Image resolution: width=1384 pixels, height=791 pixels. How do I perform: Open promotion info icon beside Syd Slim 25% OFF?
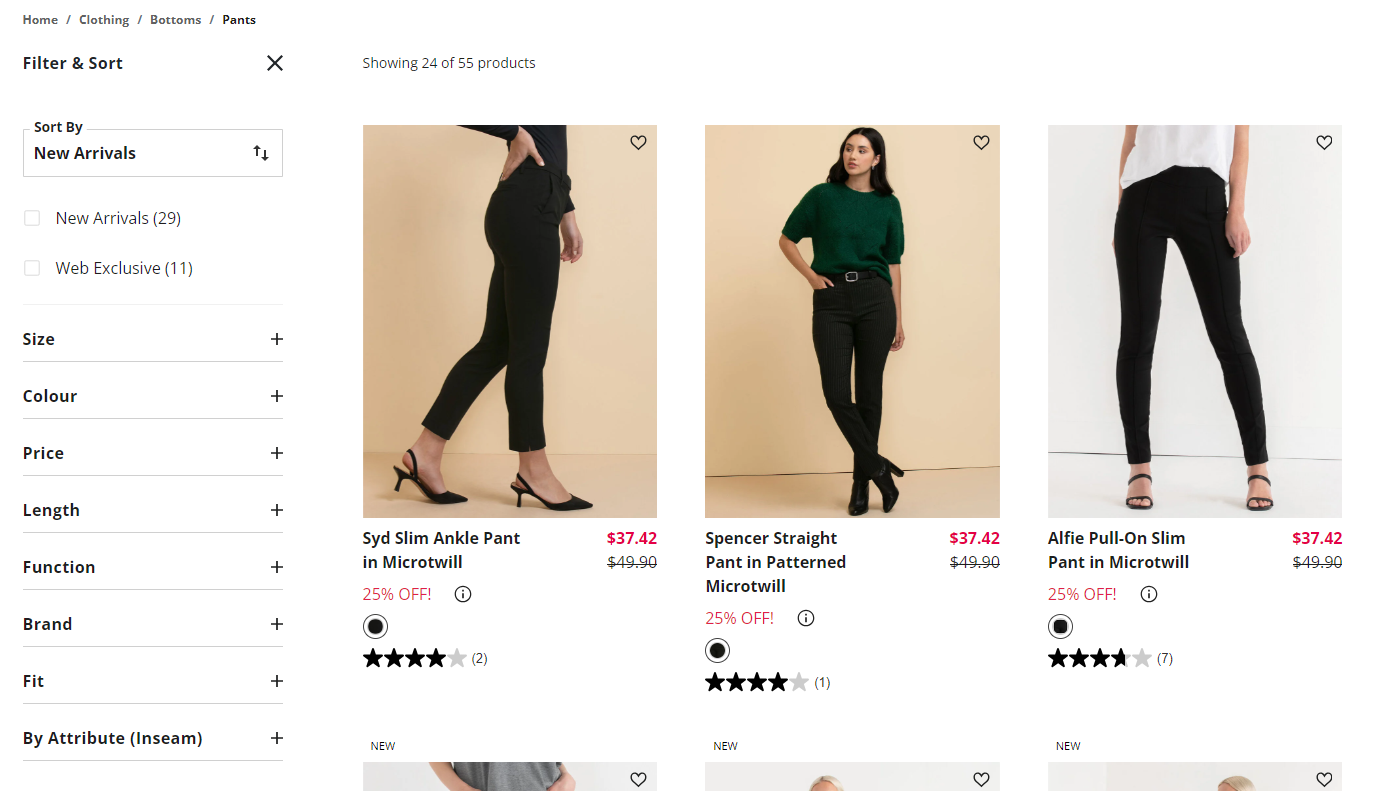(462, 594)
